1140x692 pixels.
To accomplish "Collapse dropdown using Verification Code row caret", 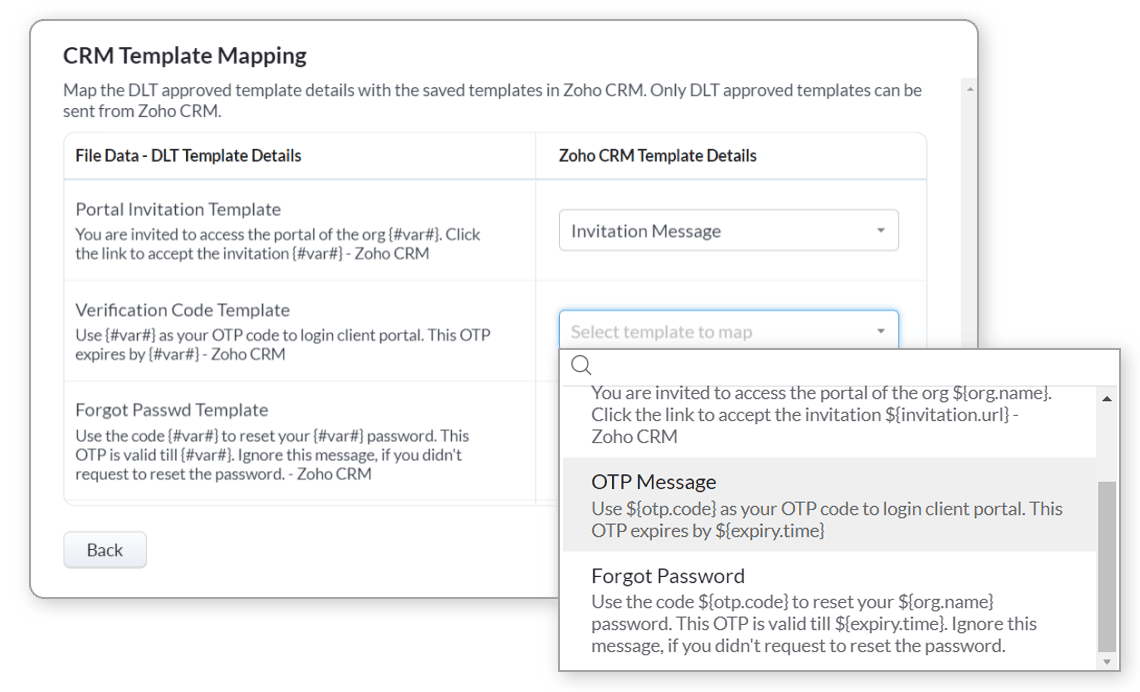I will click(x=880, y=331).
